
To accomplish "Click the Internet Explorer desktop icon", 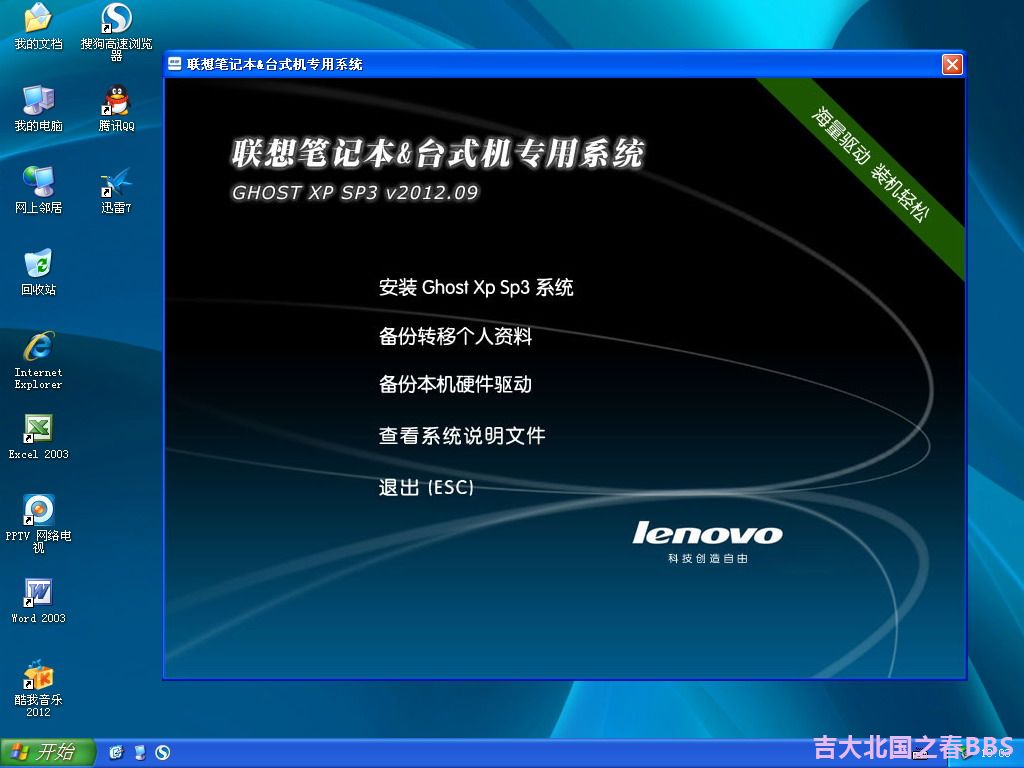I will tap(39, 360).
